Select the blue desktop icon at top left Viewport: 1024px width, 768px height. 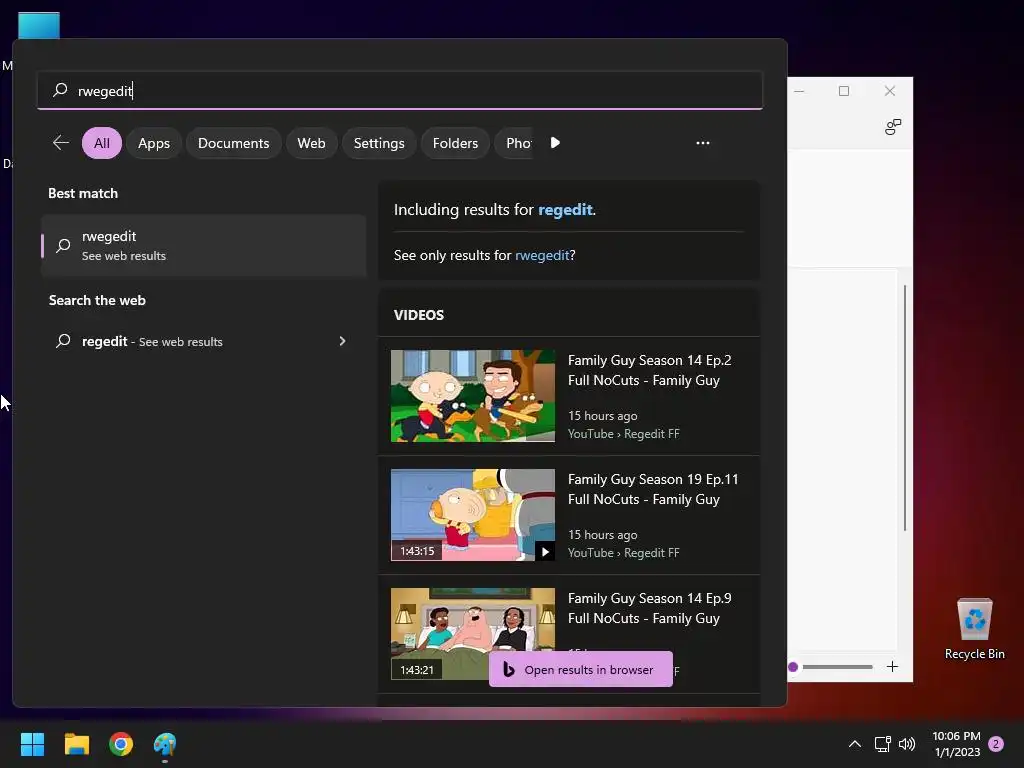click(x=39, y=26)
